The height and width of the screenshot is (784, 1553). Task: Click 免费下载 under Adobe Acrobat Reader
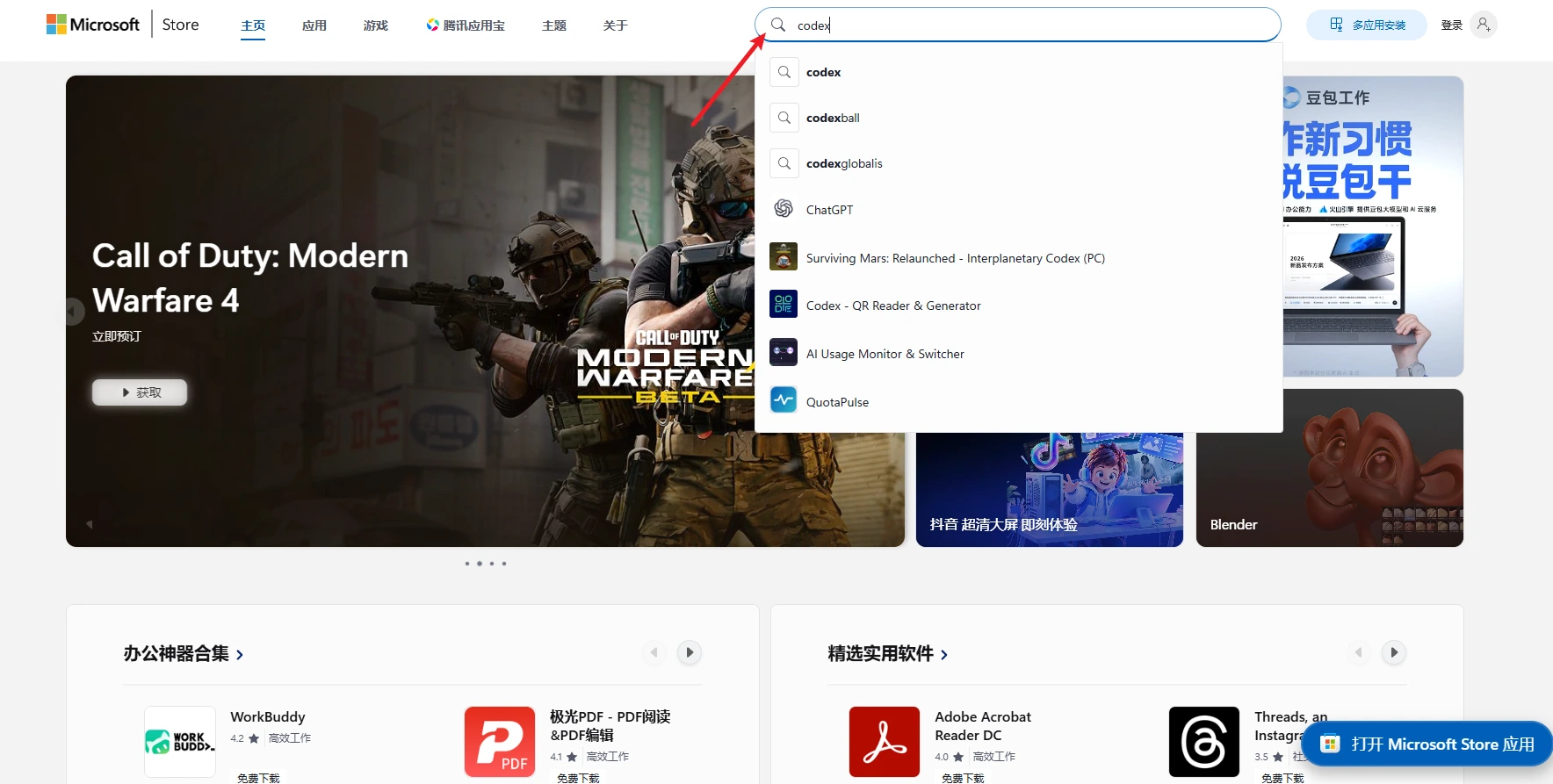point(963,778)
